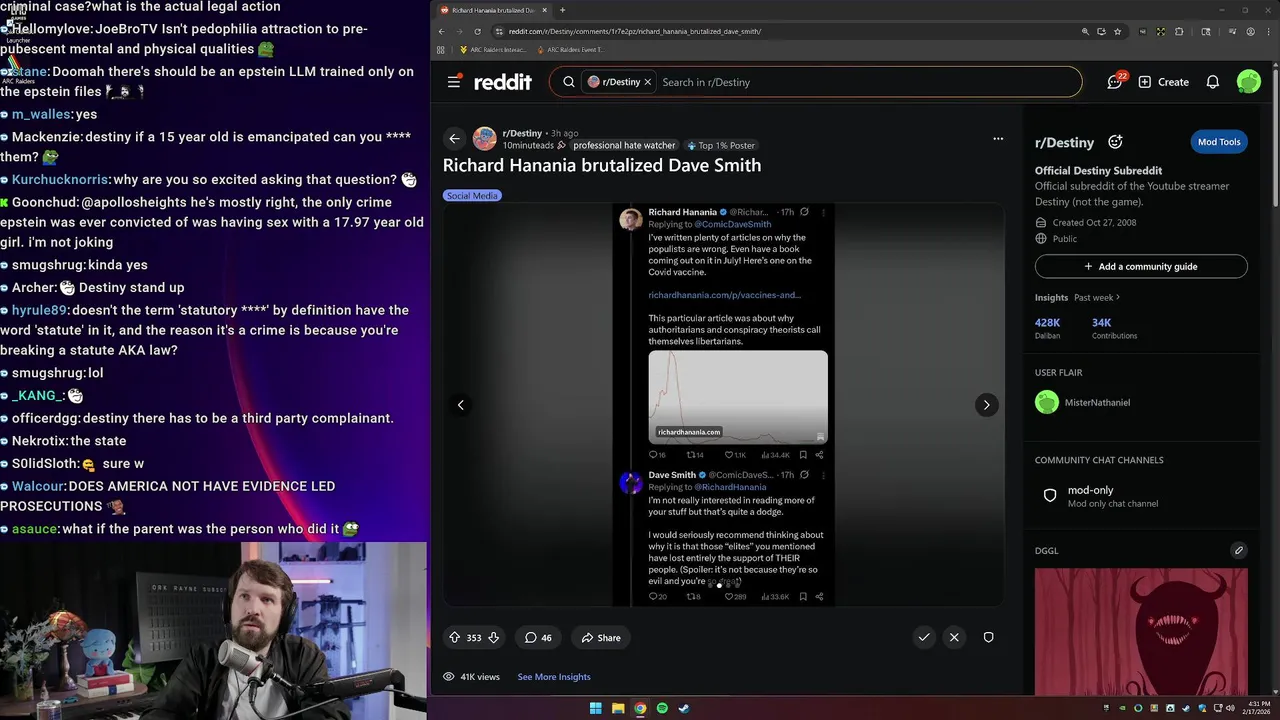Screen dimensions: 1280x720
Task: Open user 10minuteads profile
Action: [x=528, y=145]
